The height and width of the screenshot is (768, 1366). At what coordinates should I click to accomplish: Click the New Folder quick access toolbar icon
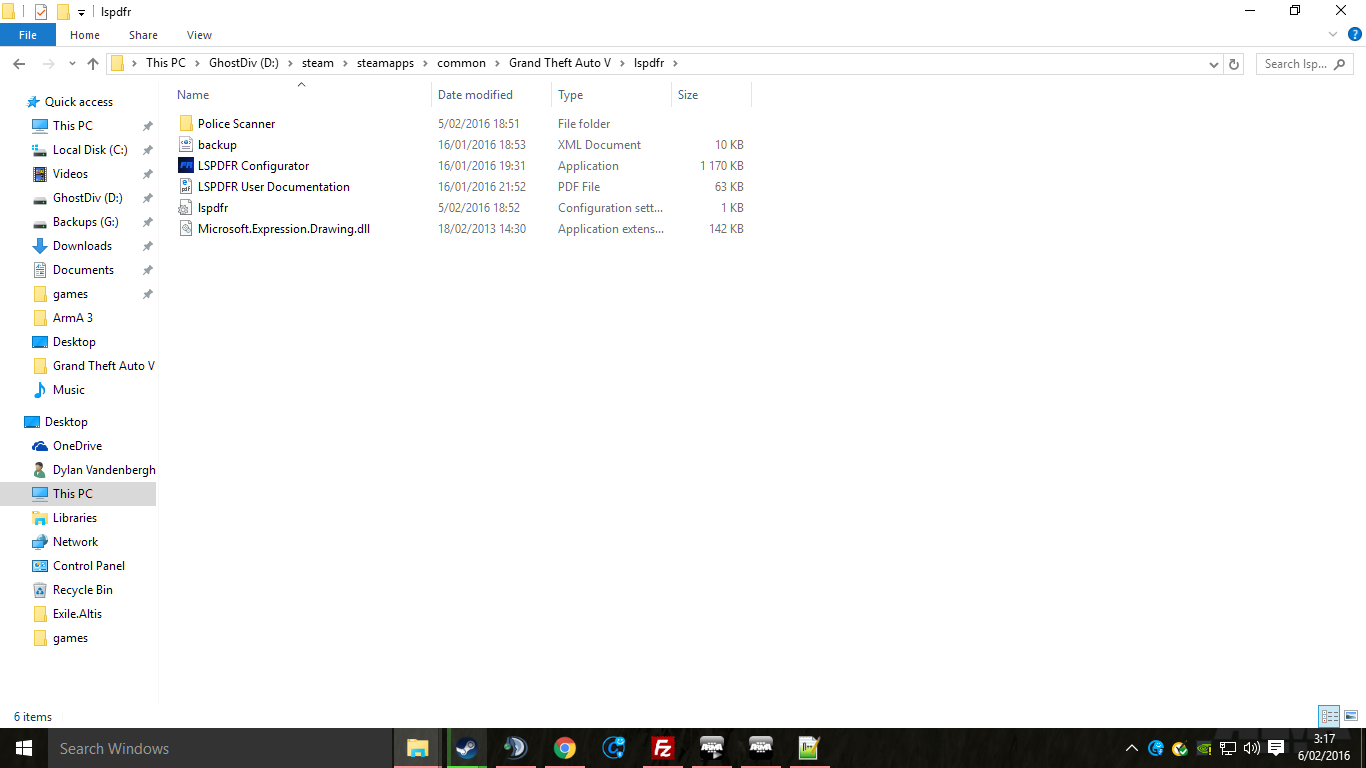tap(63, 12)
